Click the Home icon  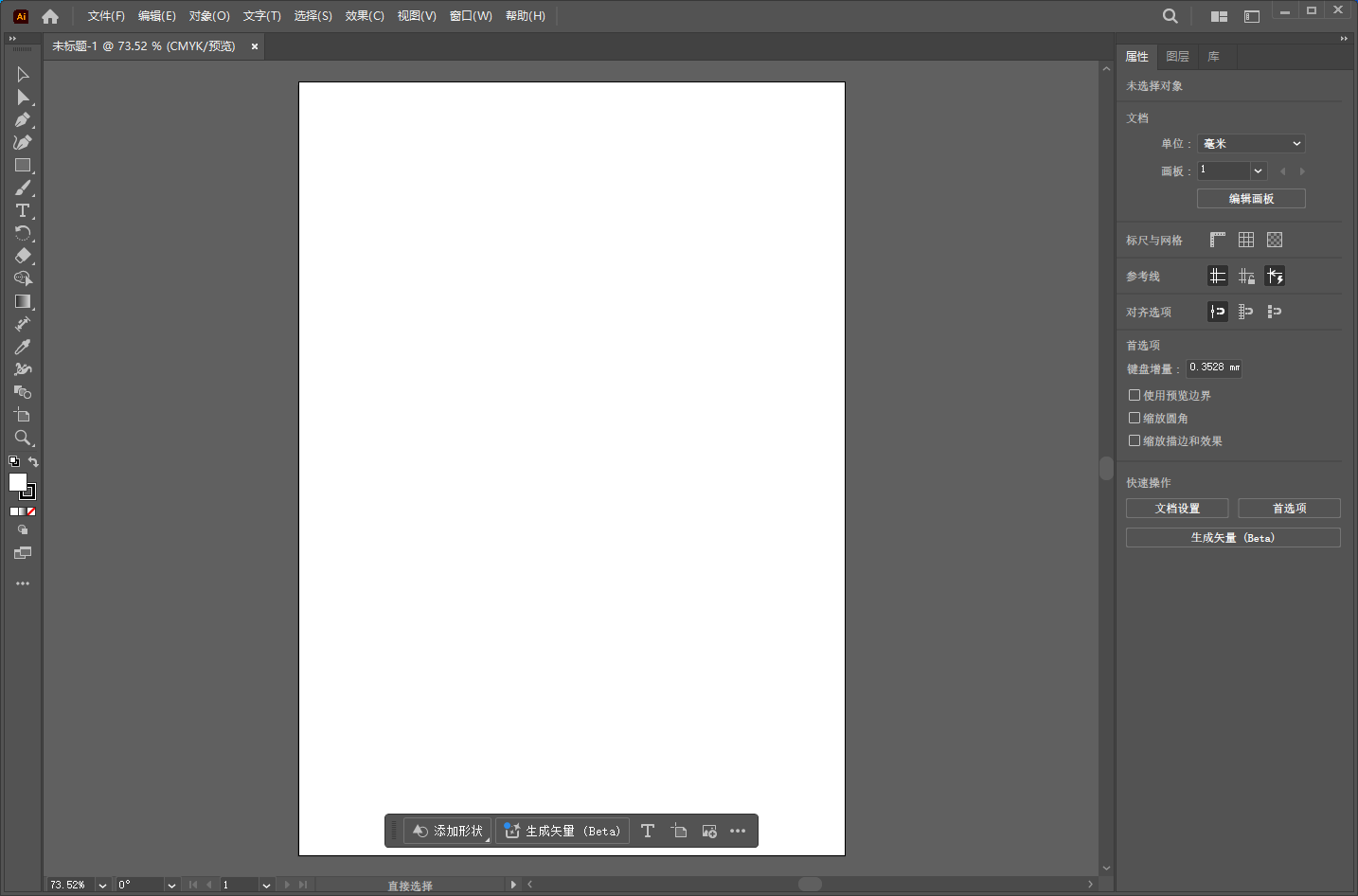pyautogui.click(x=50, y=16)
